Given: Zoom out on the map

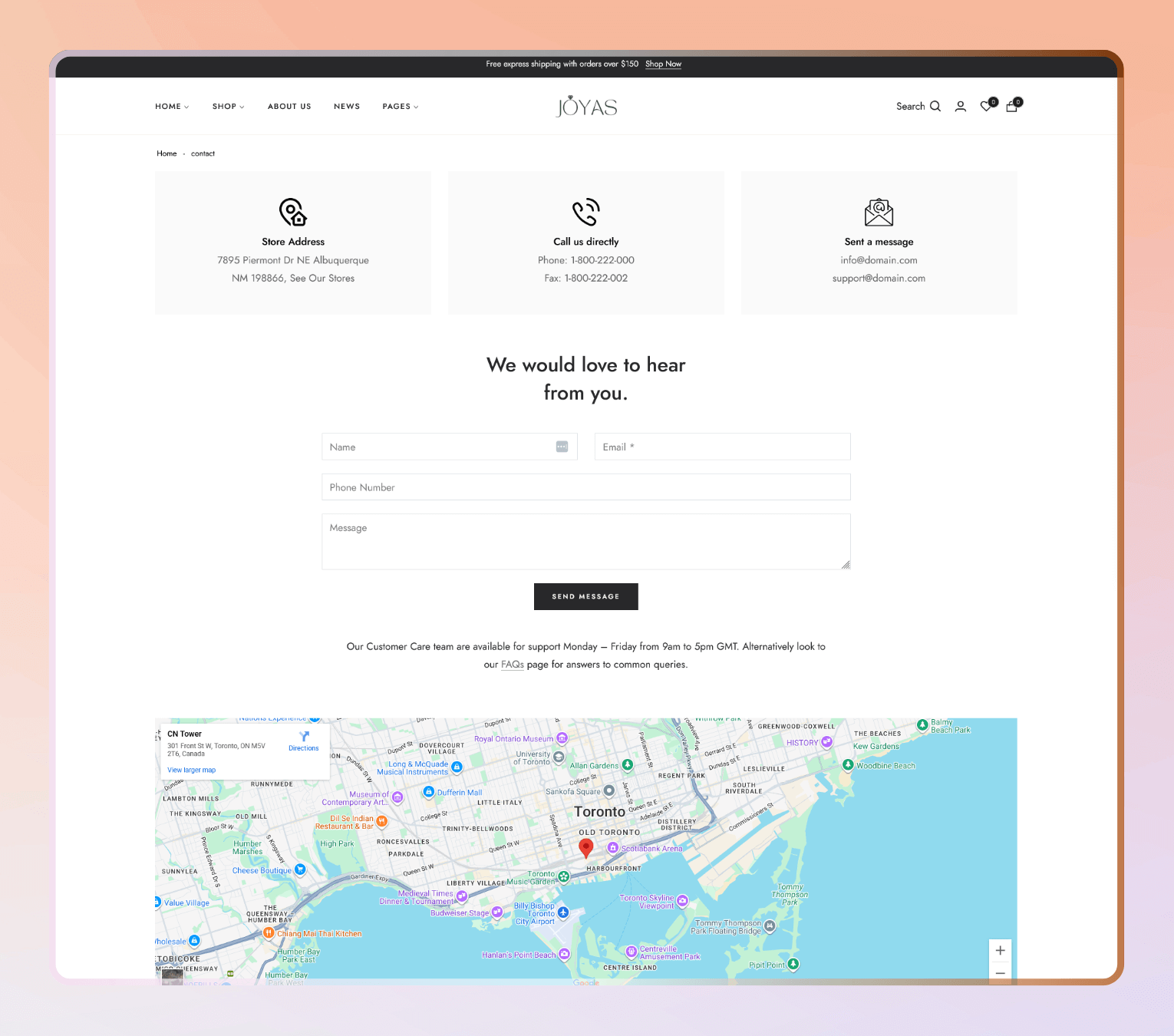Looking at the screenshot, I should [x=1001, y=972].
